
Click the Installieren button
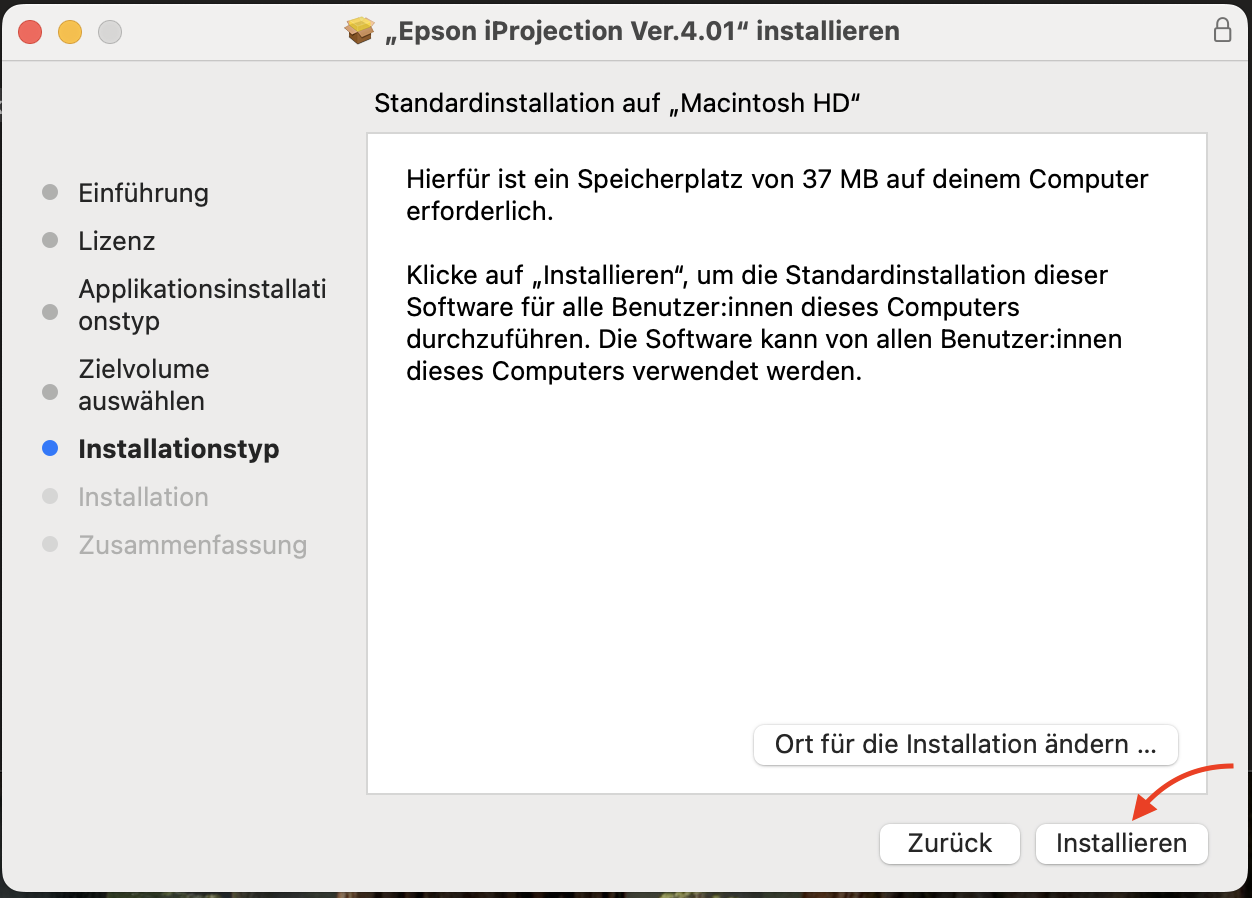1122,843
